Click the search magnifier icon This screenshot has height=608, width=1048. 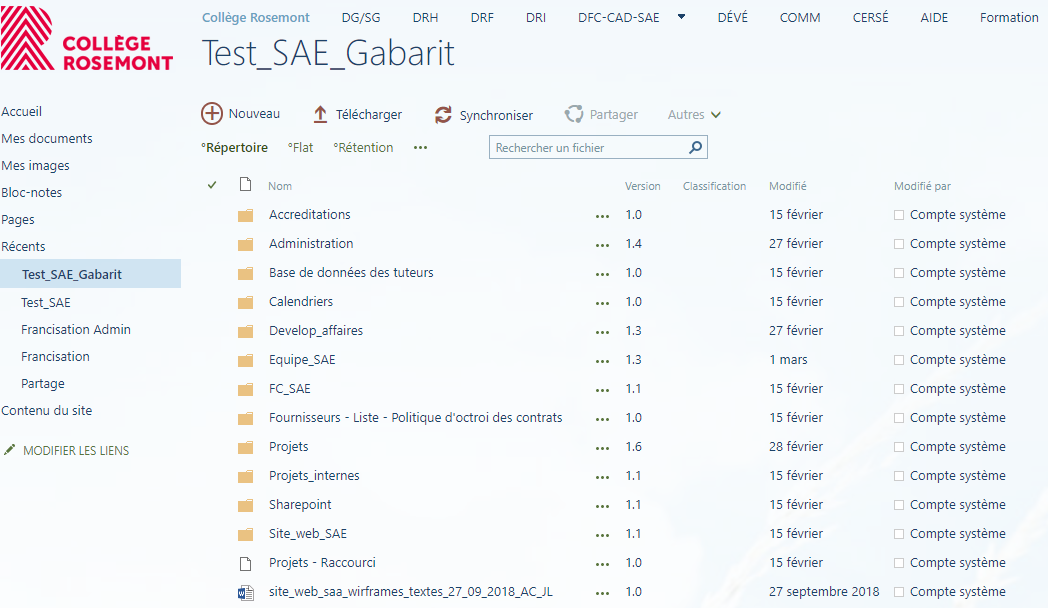pos(695,148)
